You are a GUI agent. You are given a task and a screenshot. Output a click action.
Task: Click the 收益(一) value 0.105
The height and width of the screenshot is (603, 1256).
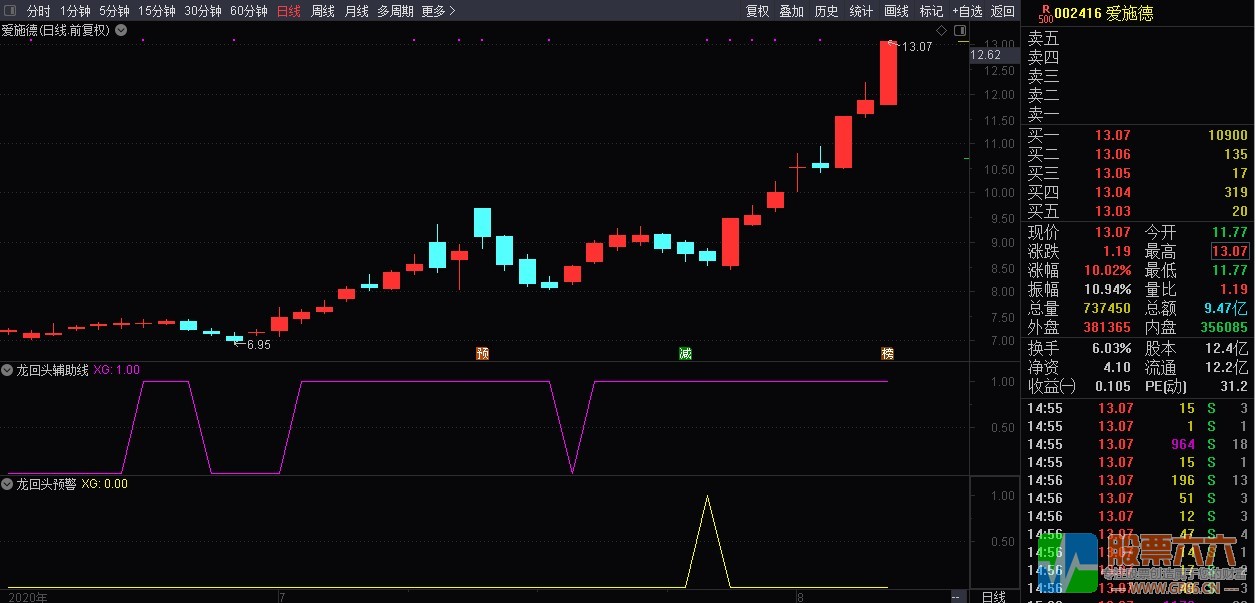click(x=1113, y=386)
